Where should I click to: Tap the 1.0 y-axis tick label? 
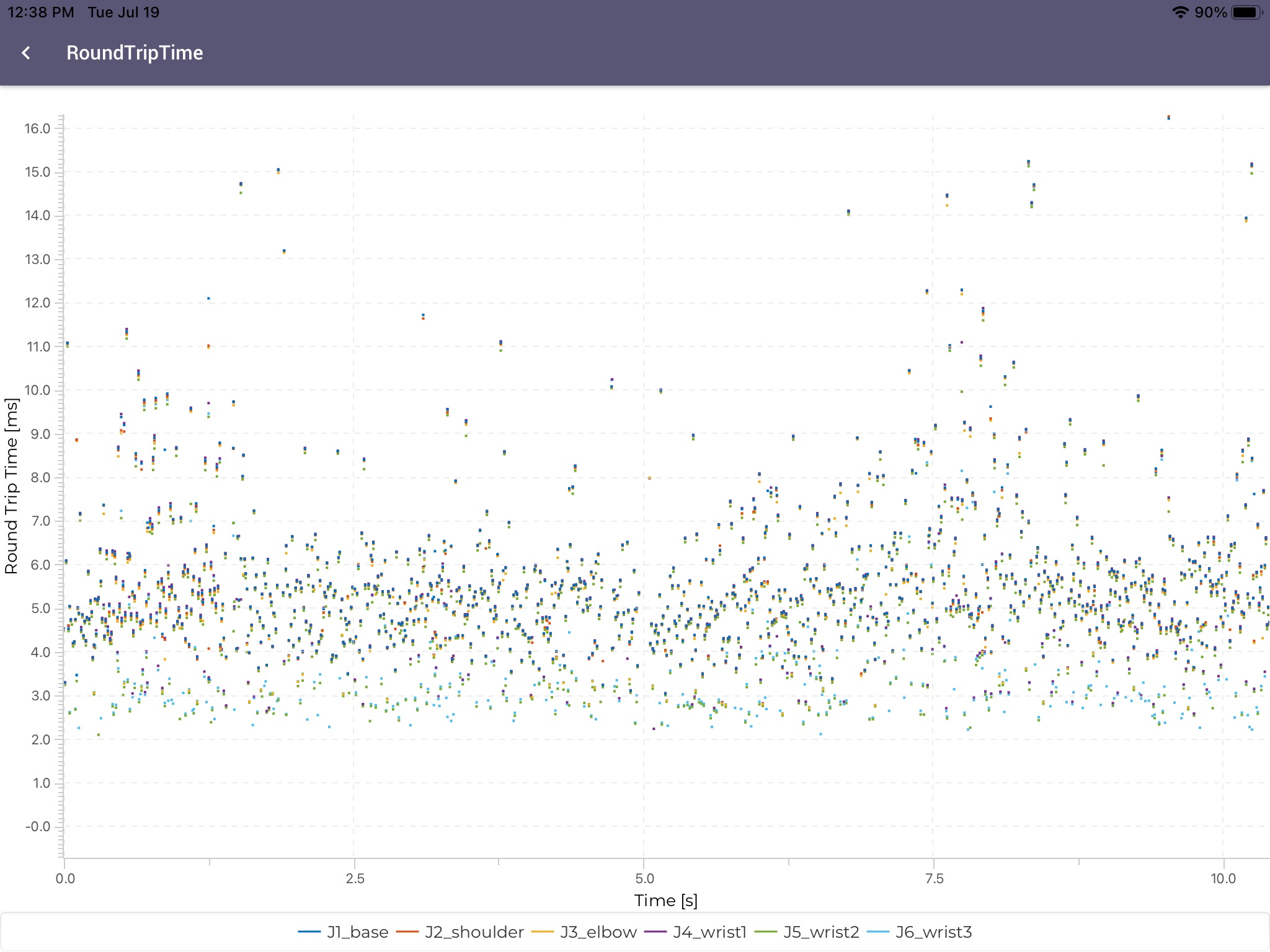41,783
